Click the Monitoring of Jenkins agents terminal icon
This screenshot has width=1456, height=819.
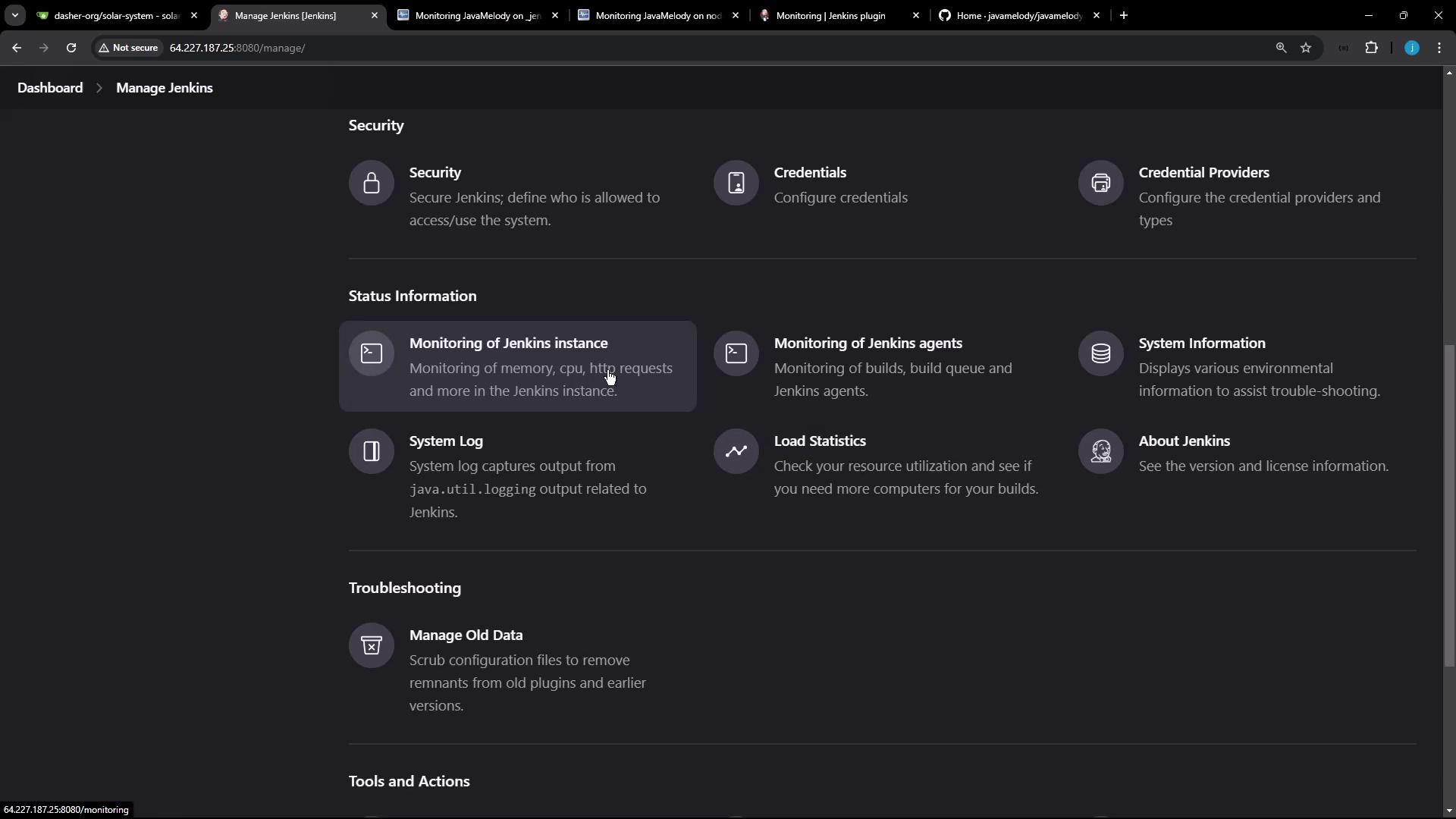pyautogui.click(x=736, y=353)
